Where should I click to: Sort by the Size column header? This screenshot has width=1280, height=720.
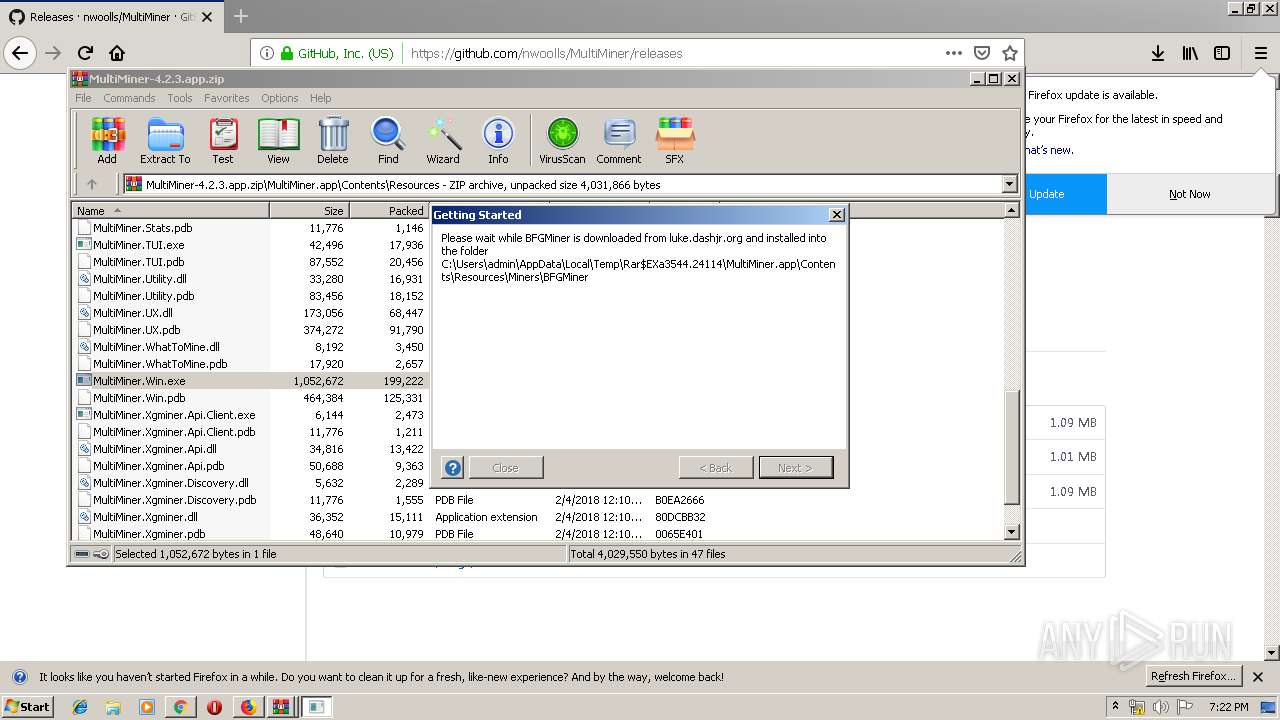[310, 211]
